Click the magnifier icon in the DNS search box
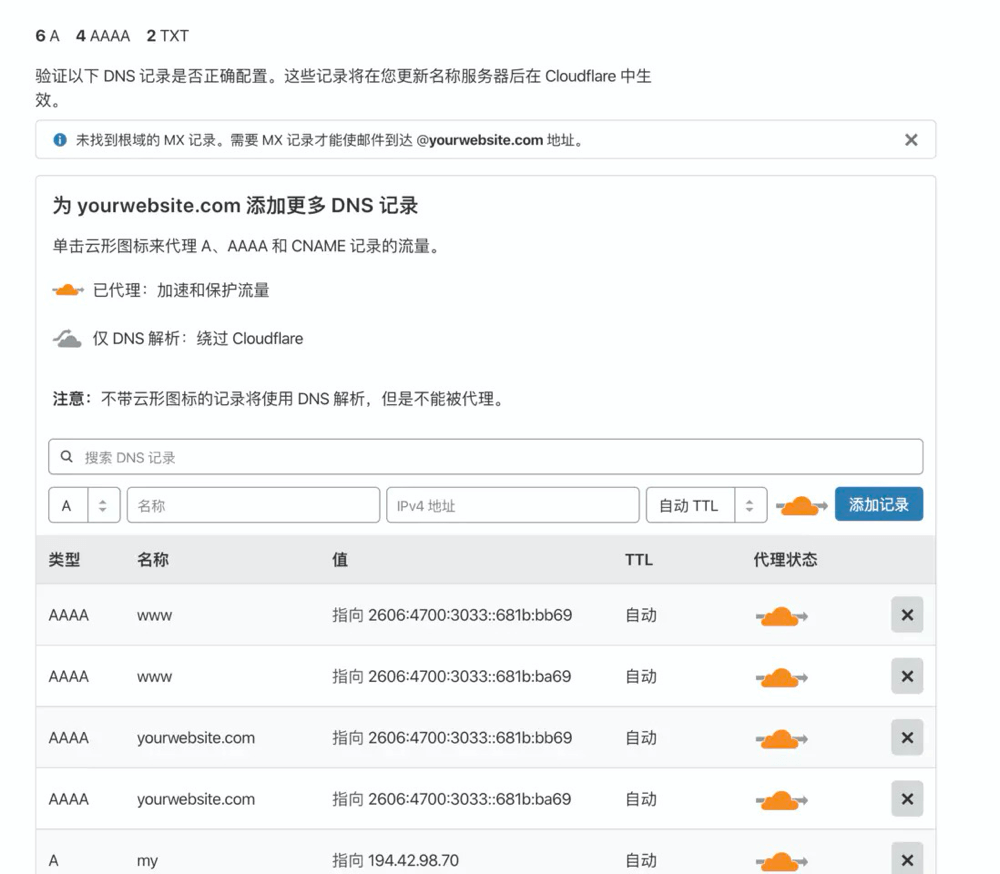 click(66, 457)
